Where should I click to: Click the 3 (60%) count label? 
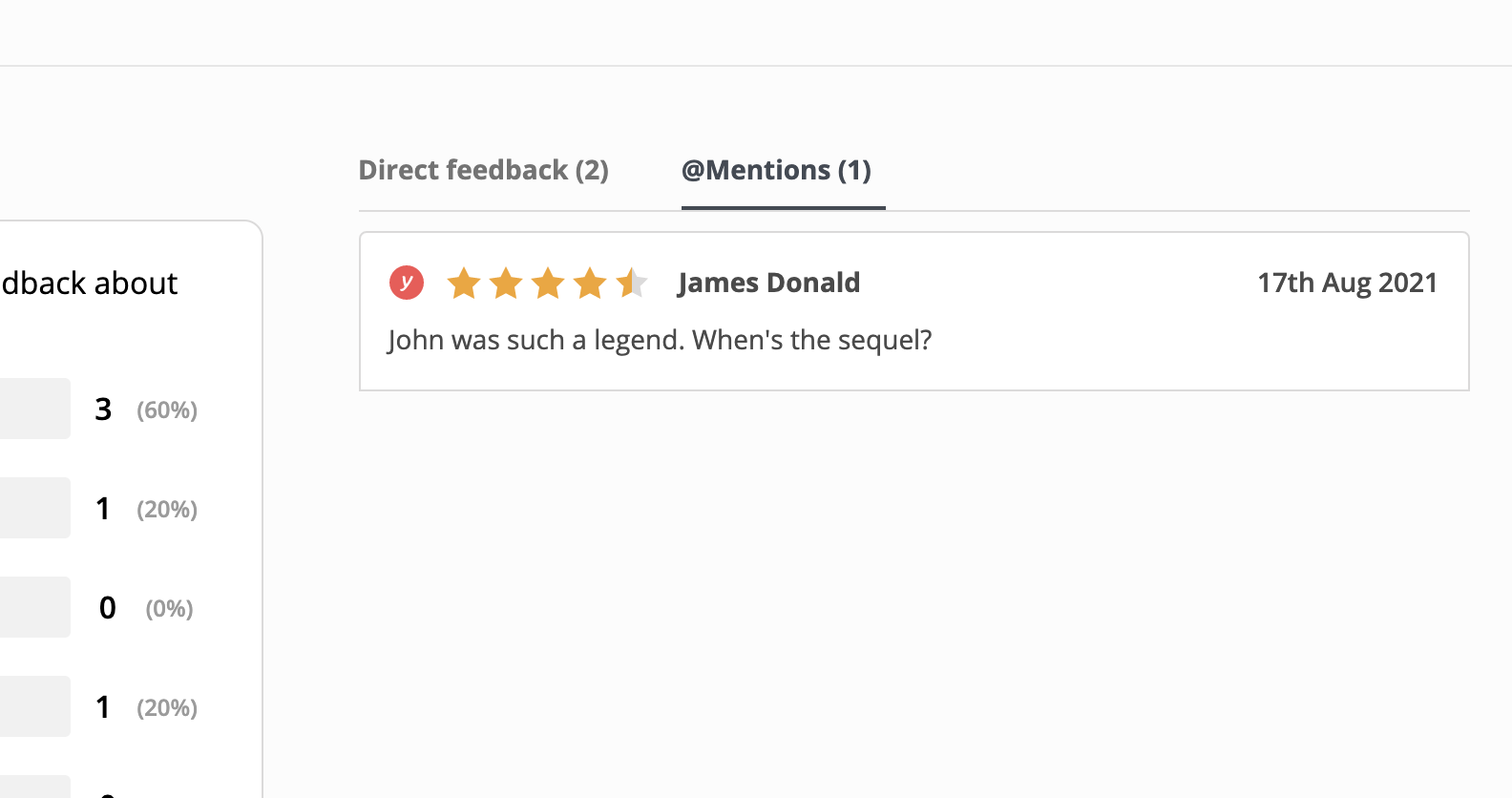[146, 409]
